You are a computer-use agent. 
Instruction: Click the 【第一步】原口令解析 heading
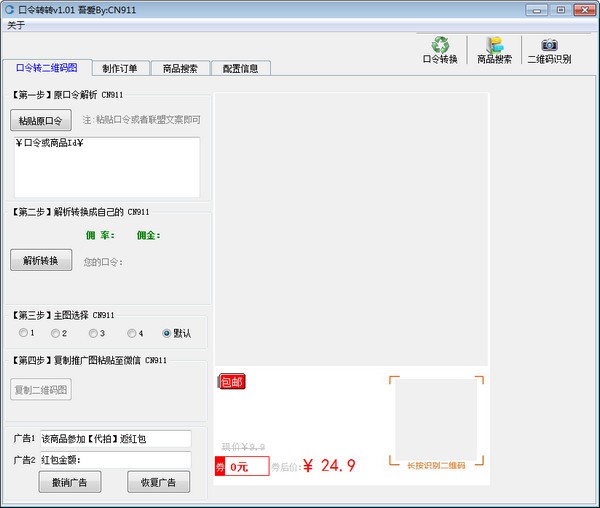click(x=67, y=95)
